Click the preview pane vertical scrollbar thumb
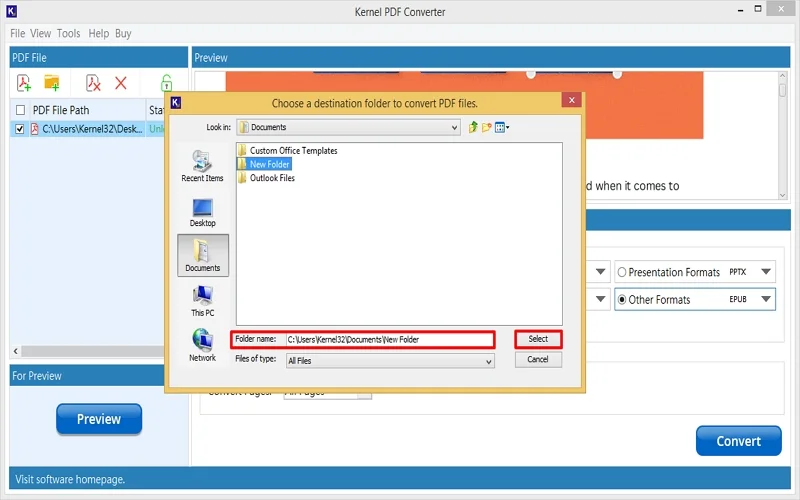 coord(782,90)
